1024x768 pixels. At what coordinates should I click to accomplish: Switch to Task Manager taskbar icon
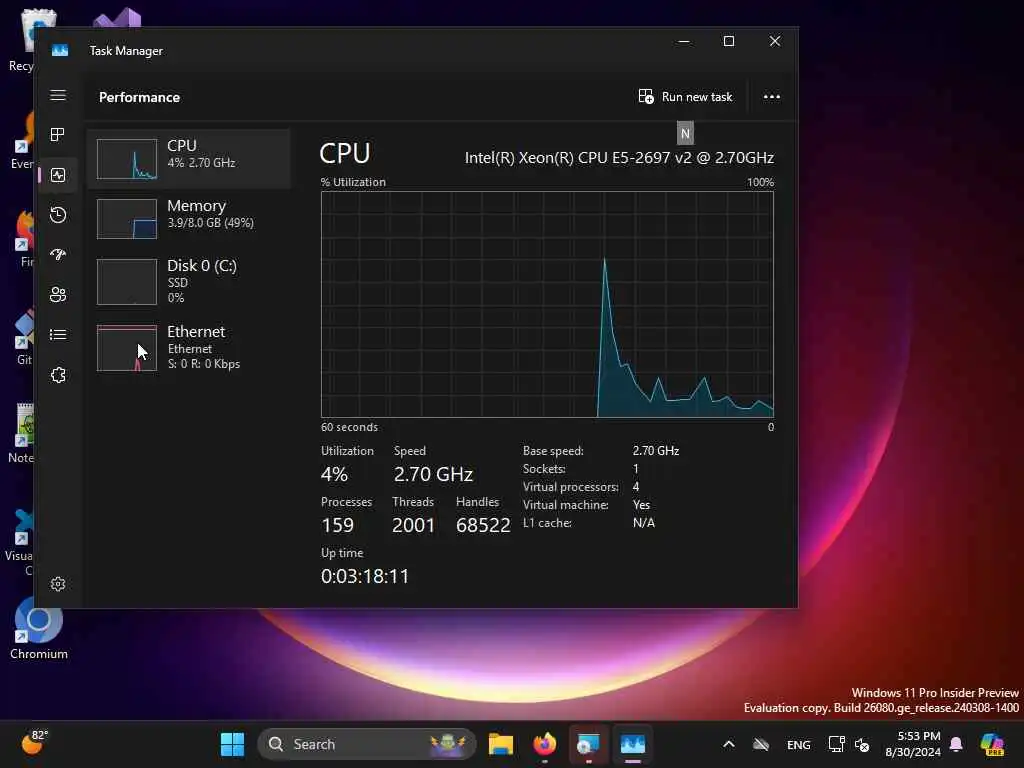(632, 744)
